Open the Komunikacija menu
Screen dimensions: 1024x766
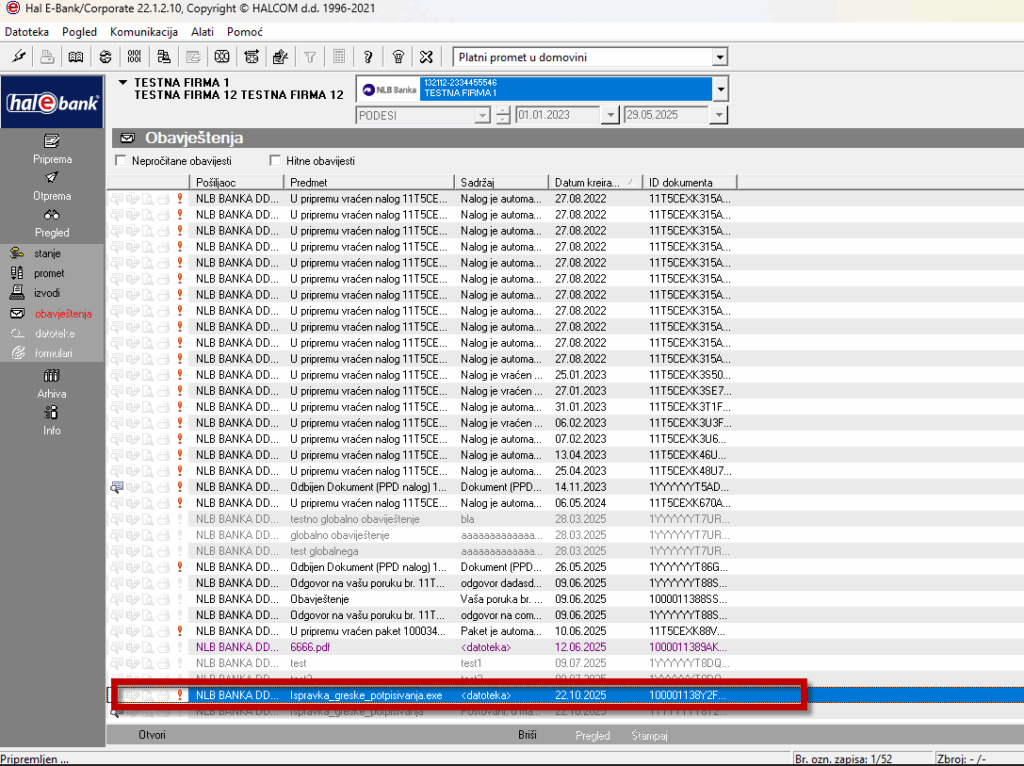pyautogui.click(x=144, y=32)
